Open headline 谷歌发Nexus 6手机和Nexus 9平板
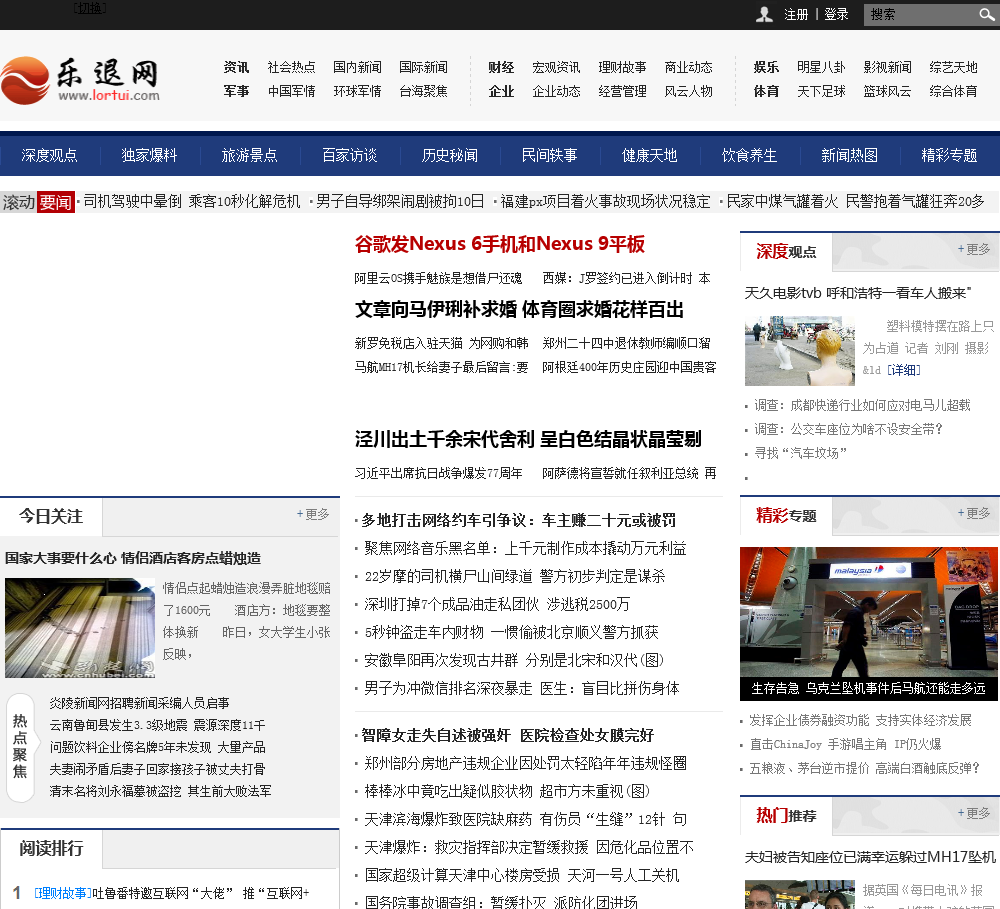 (x=500, y=244)
